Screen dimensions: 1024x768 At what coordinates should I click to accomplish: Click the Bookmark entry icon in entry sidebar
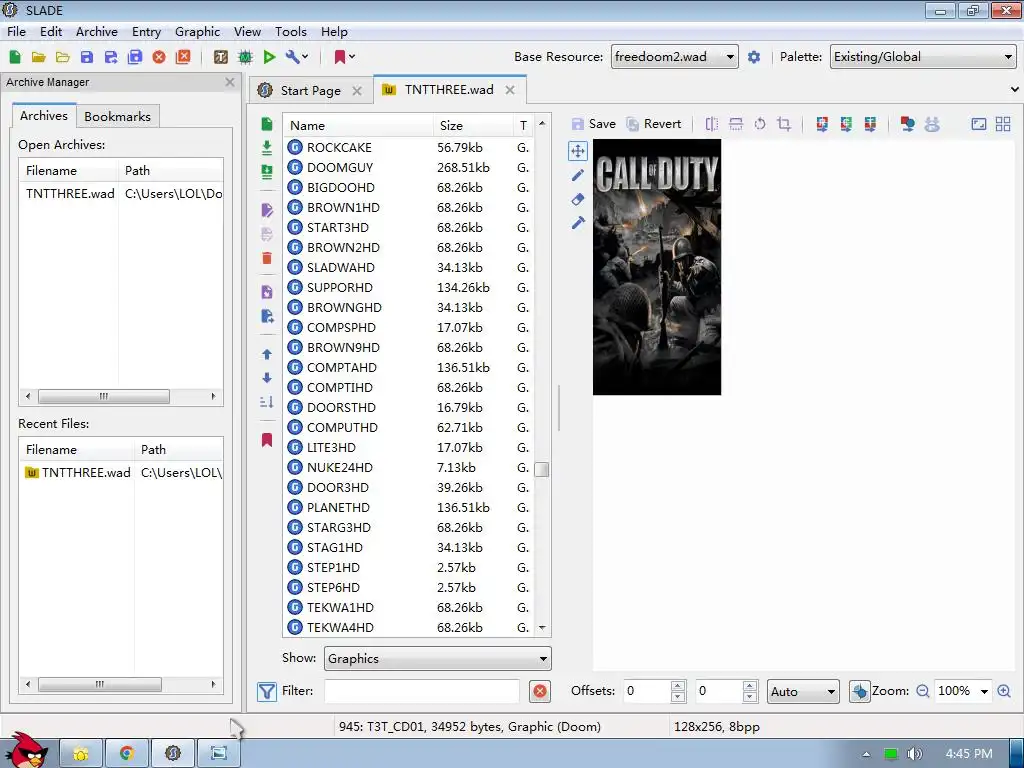(266, 440)
